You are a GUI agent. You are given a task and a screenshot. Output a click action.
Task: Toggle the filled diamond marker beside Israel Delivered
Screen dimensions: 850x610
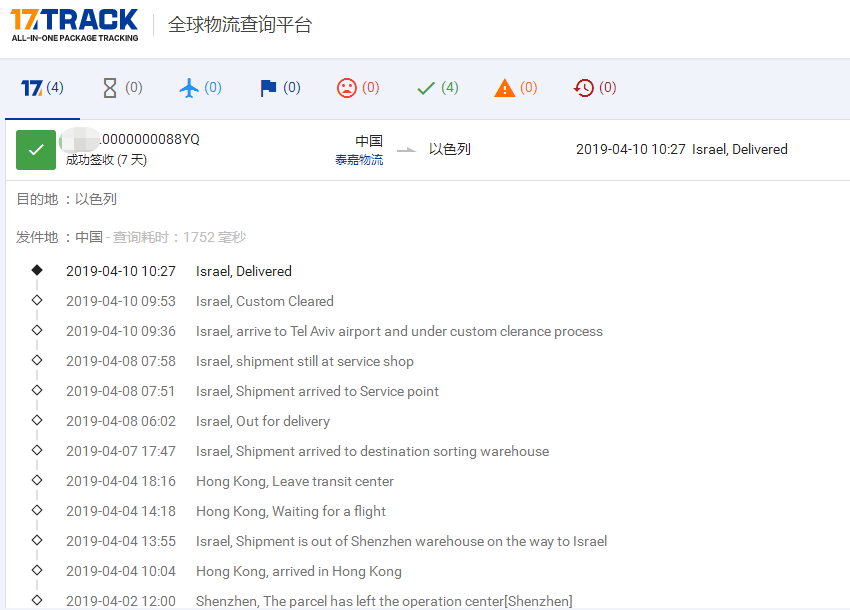pos(37,270)
